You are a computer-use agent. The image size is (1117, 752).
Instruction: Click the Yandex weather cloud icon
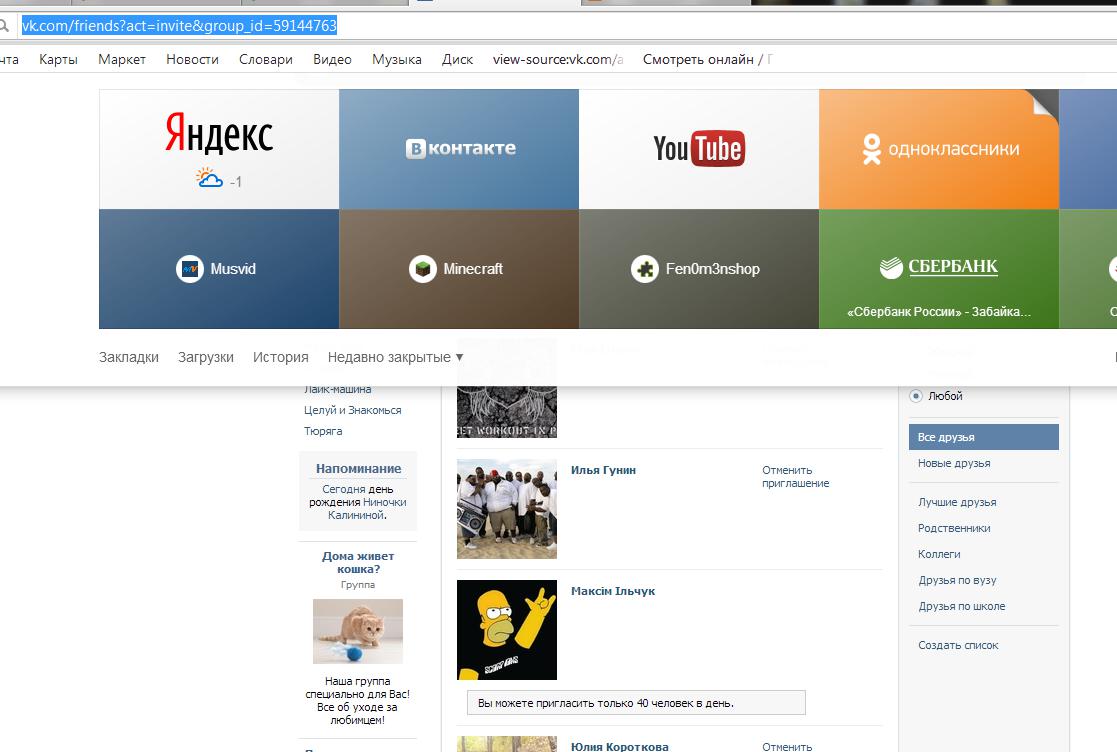point(209,178)
